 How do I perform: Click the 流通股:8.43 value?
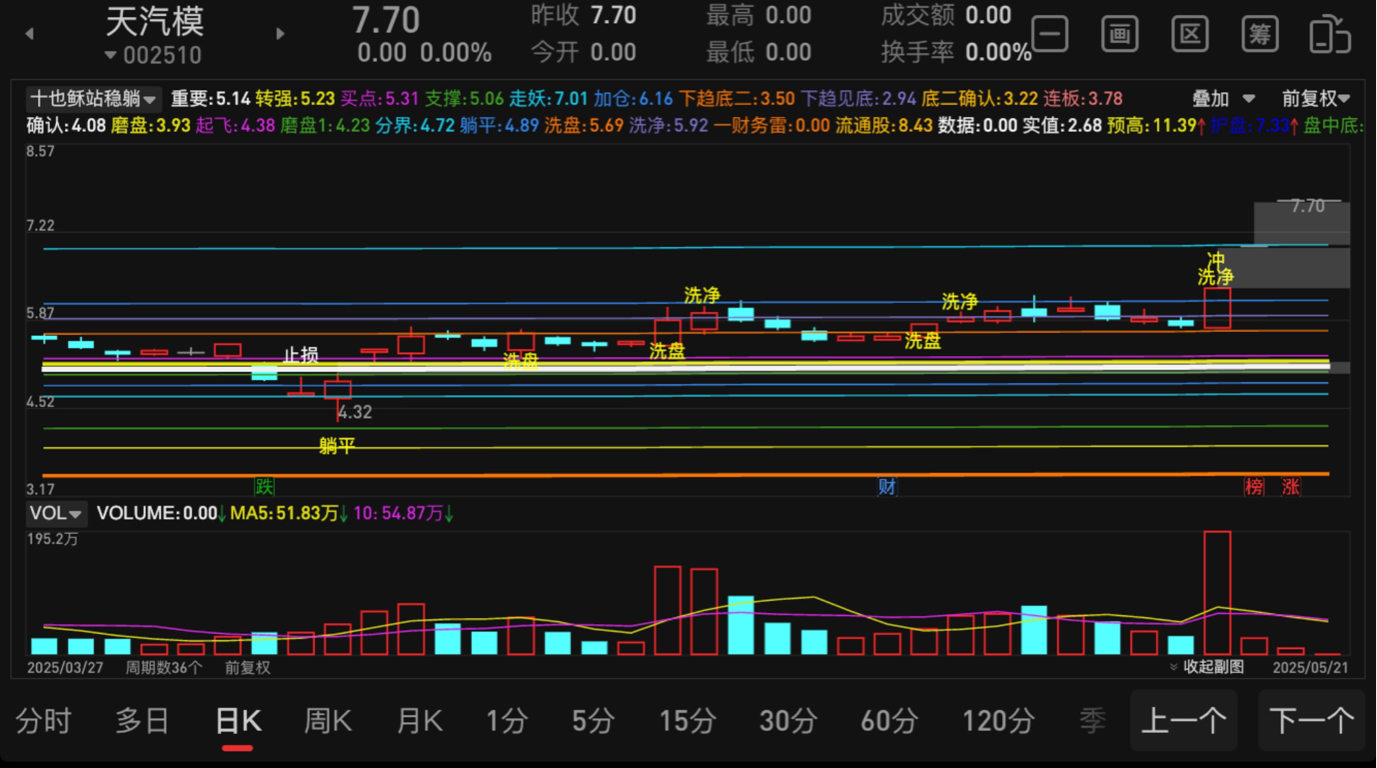(884, 126)
